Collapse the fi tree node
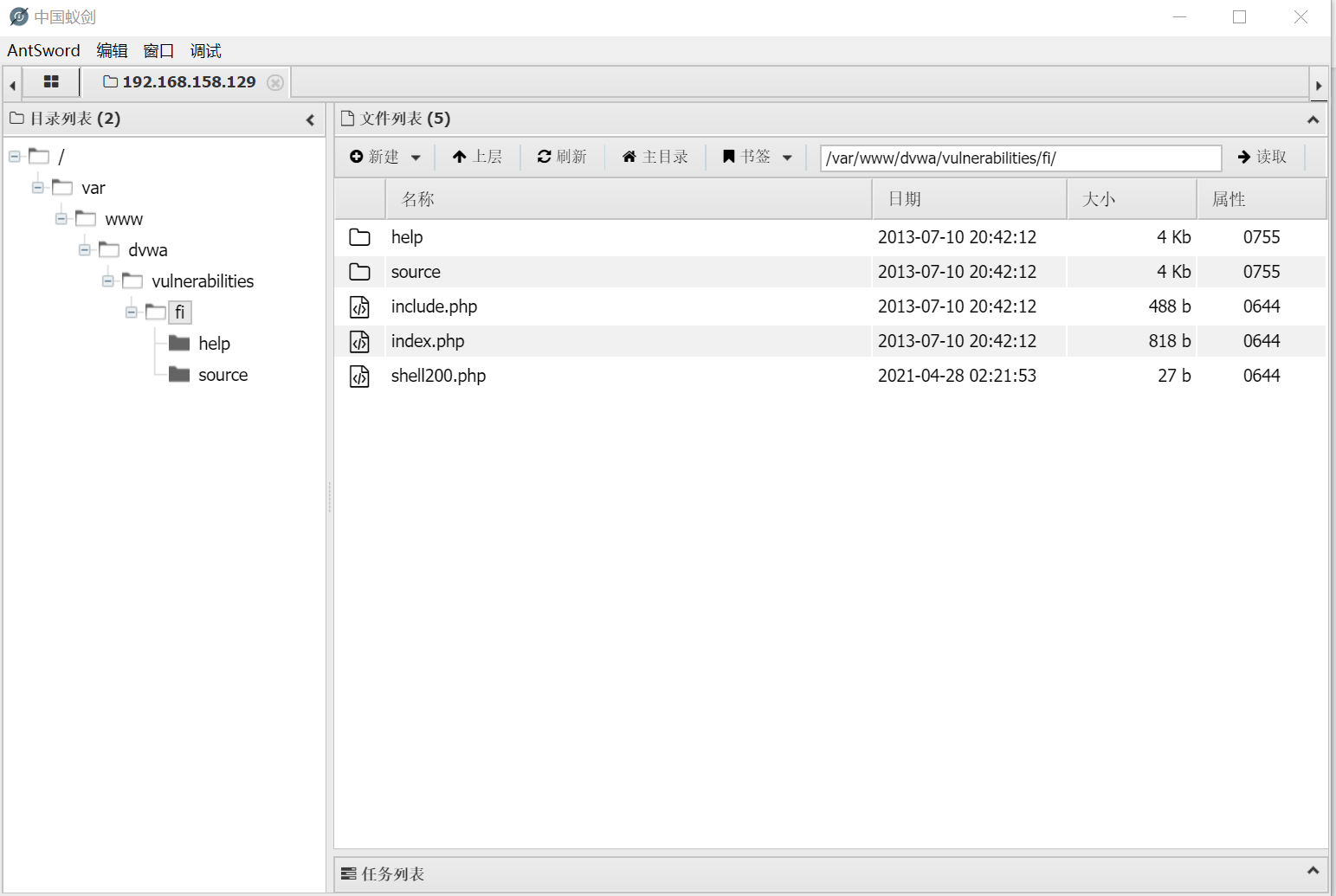 point(132,312)
